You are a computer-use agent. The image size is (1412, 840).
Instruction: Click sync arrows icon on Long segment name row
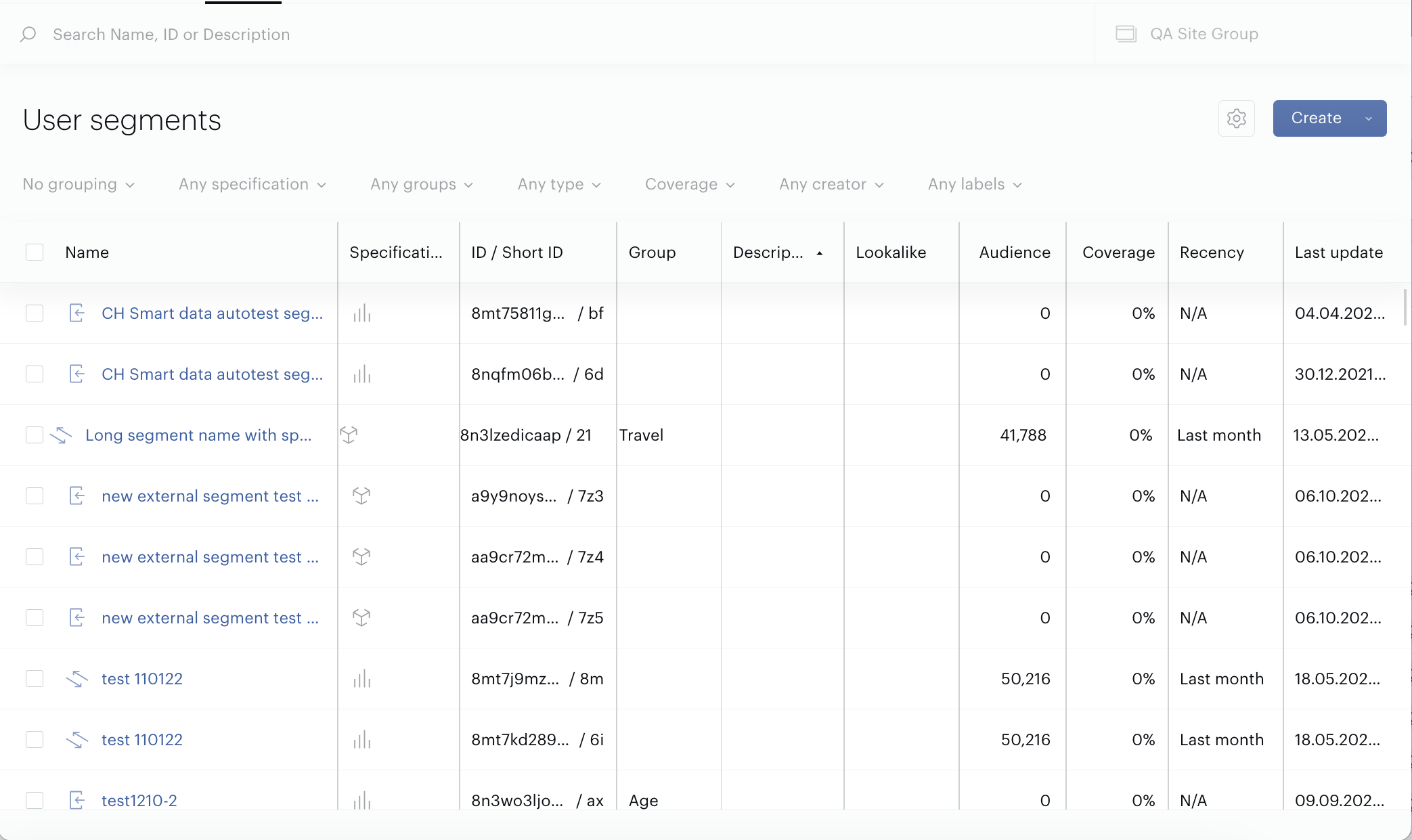click(x=61, y=435)
